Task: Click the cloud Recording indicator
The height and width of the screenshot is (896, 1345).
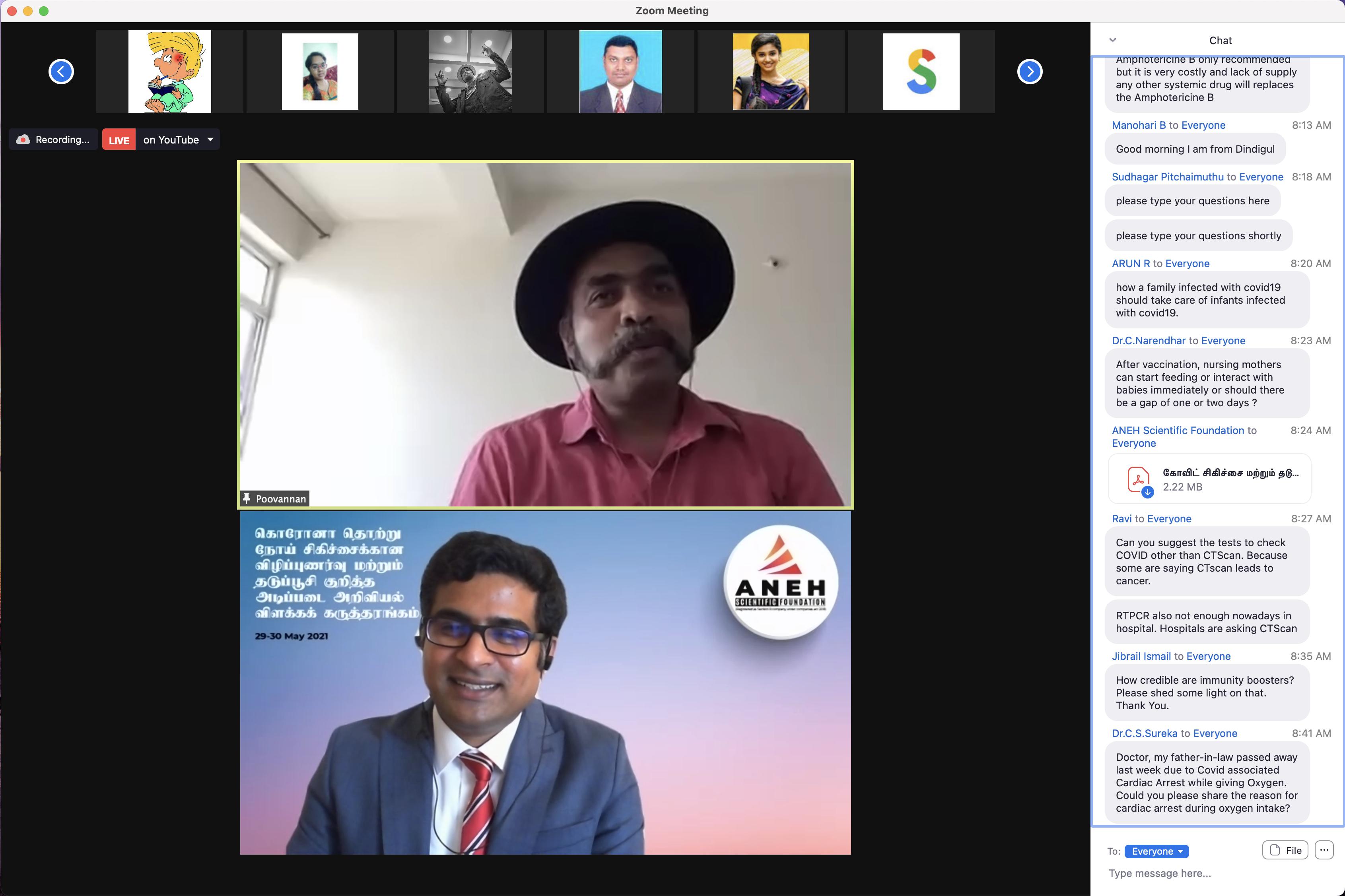Action: (53, 140)
